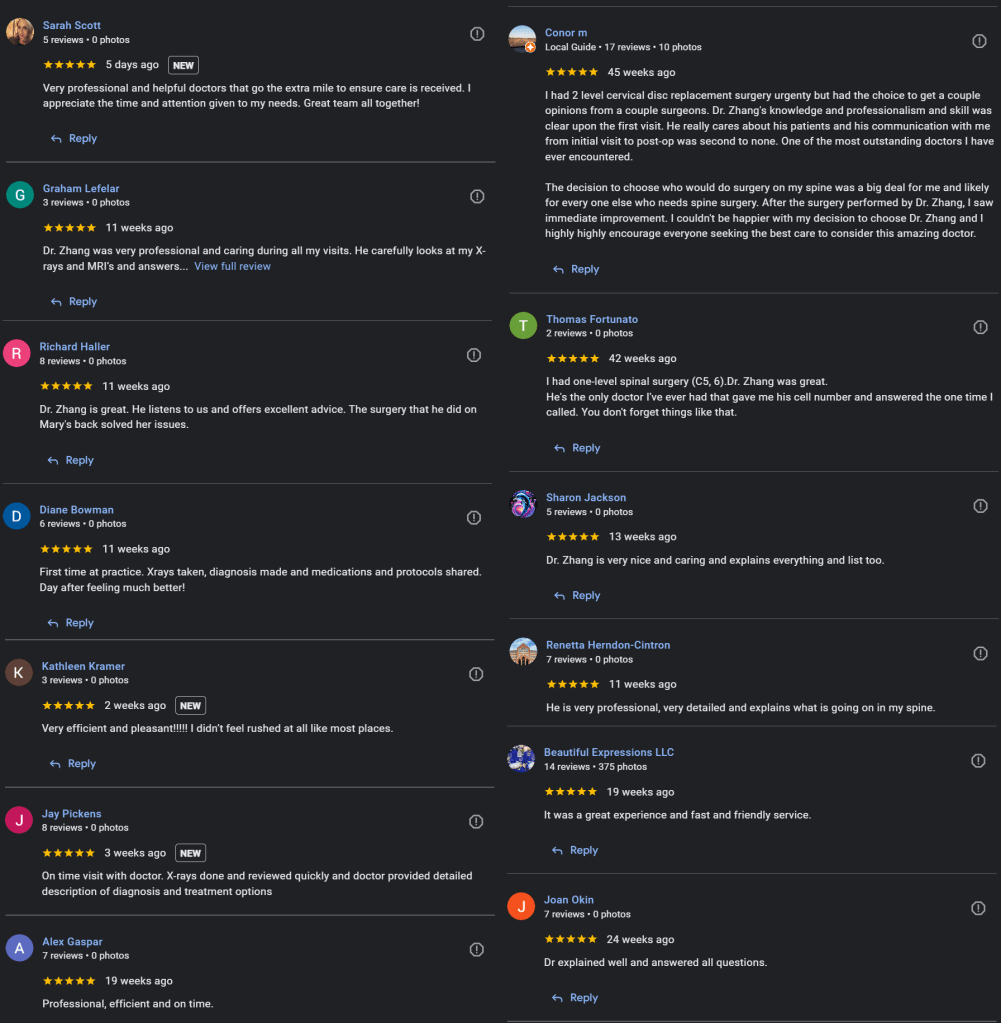Open Jay Pickens' reviewer profile name
Image resolution: width=1001 pixels, height=1023 pixels.
point(71,814)
